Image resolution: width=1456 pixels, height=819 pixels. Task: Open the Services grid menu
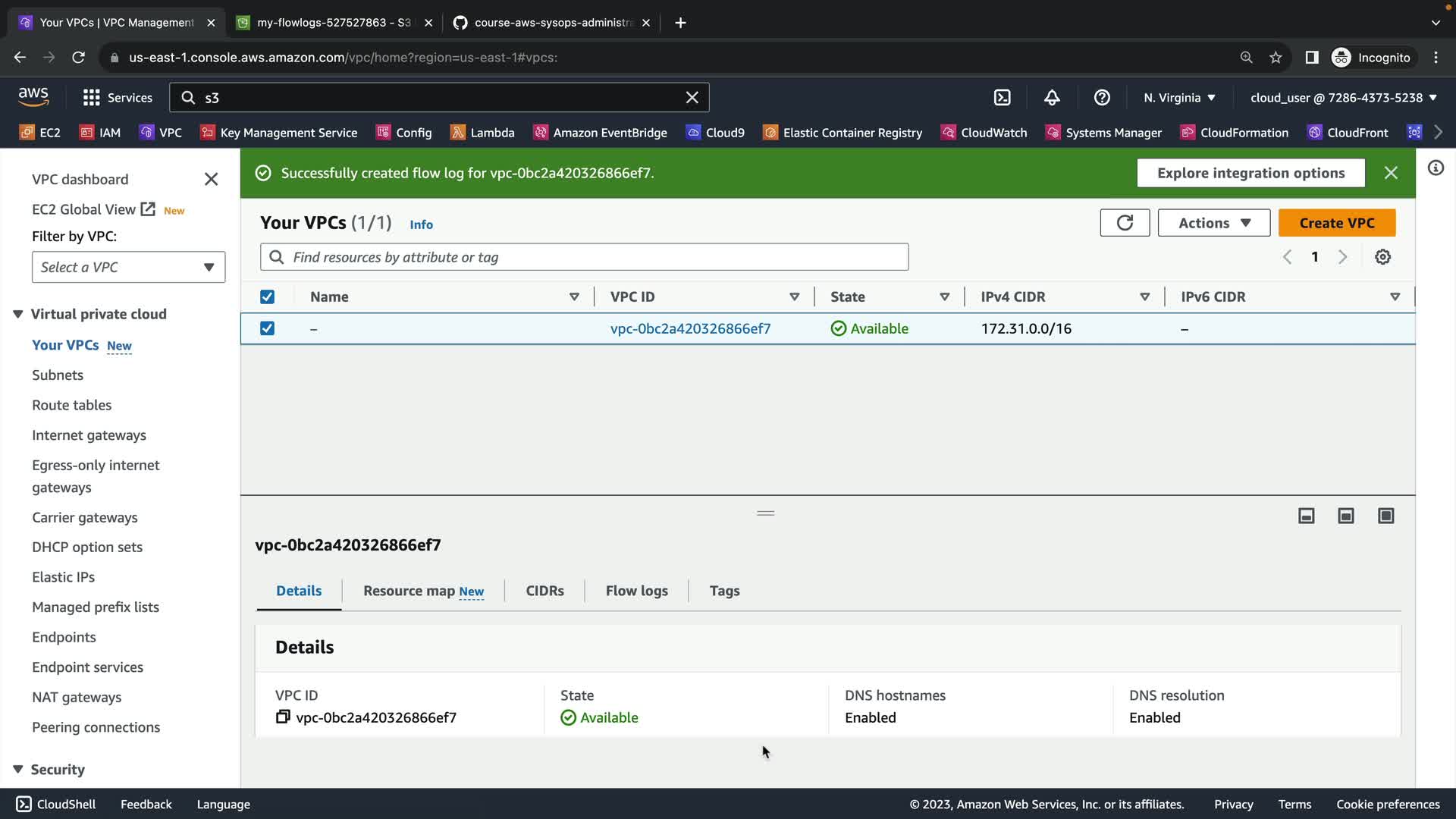(92, 98)
